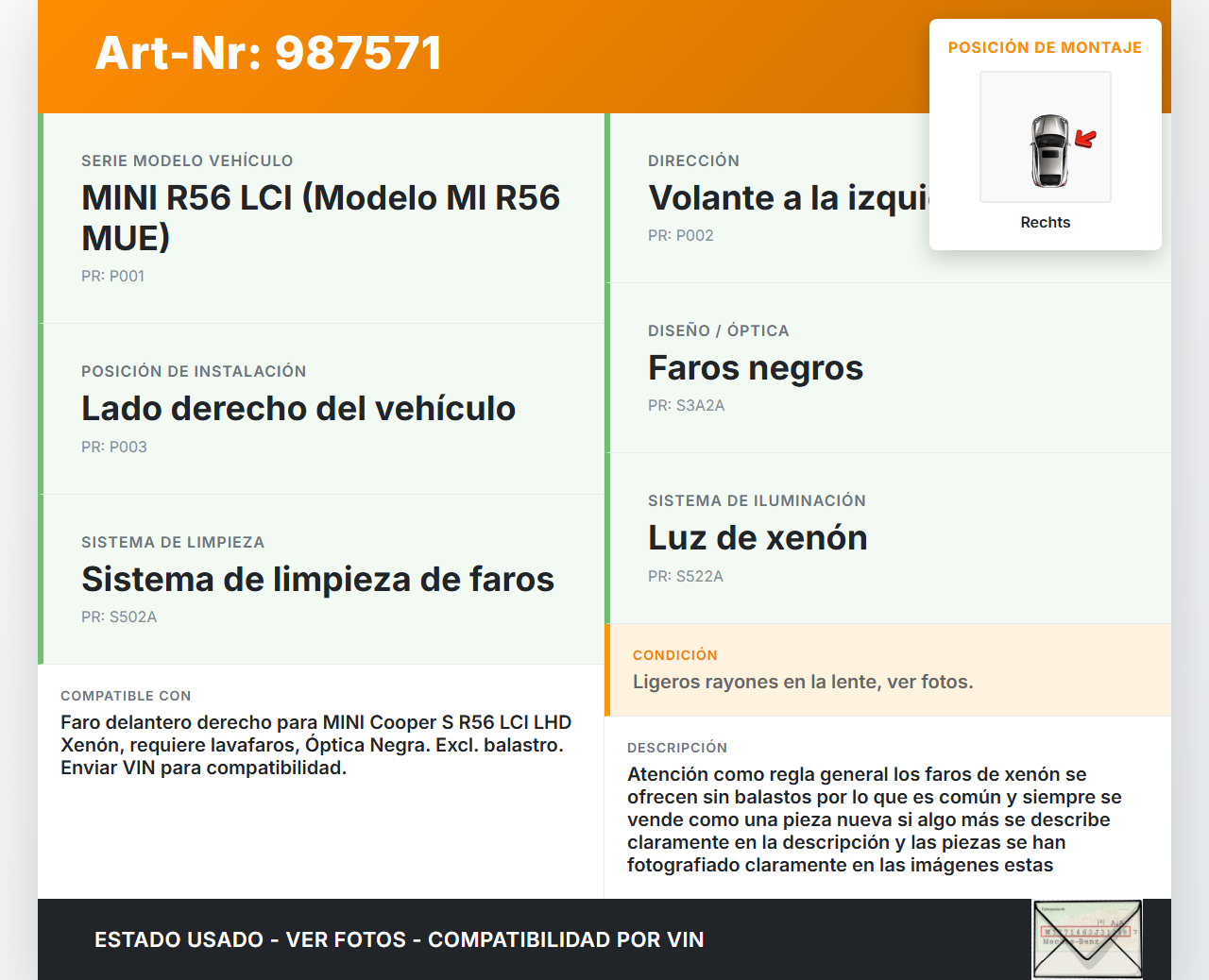
Task: Click the Art-Nr: 987571 heading
Action: 269,54
